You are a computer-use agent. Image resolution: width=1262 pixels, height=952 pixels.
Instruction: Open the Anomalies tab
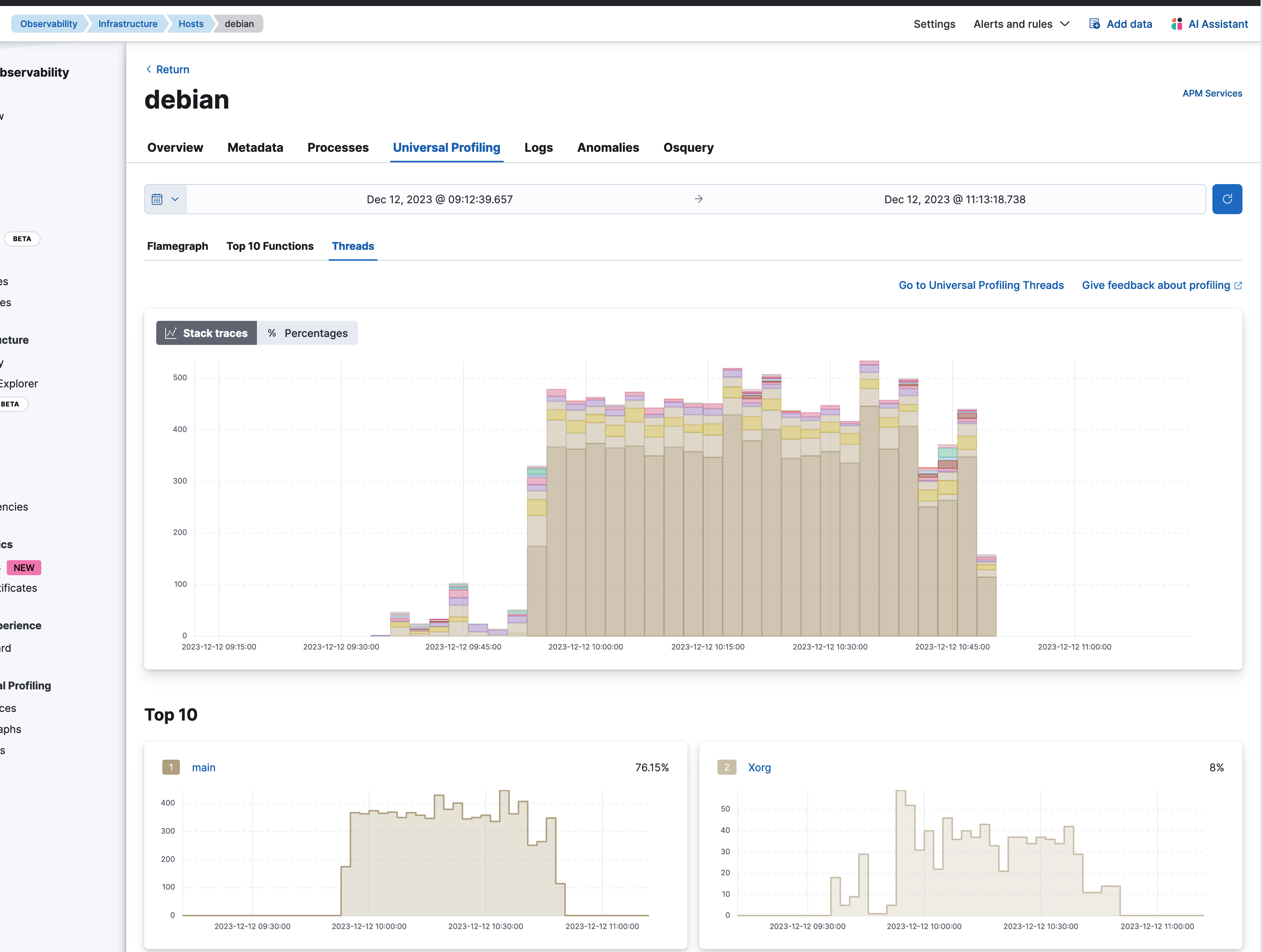[608, 147]
